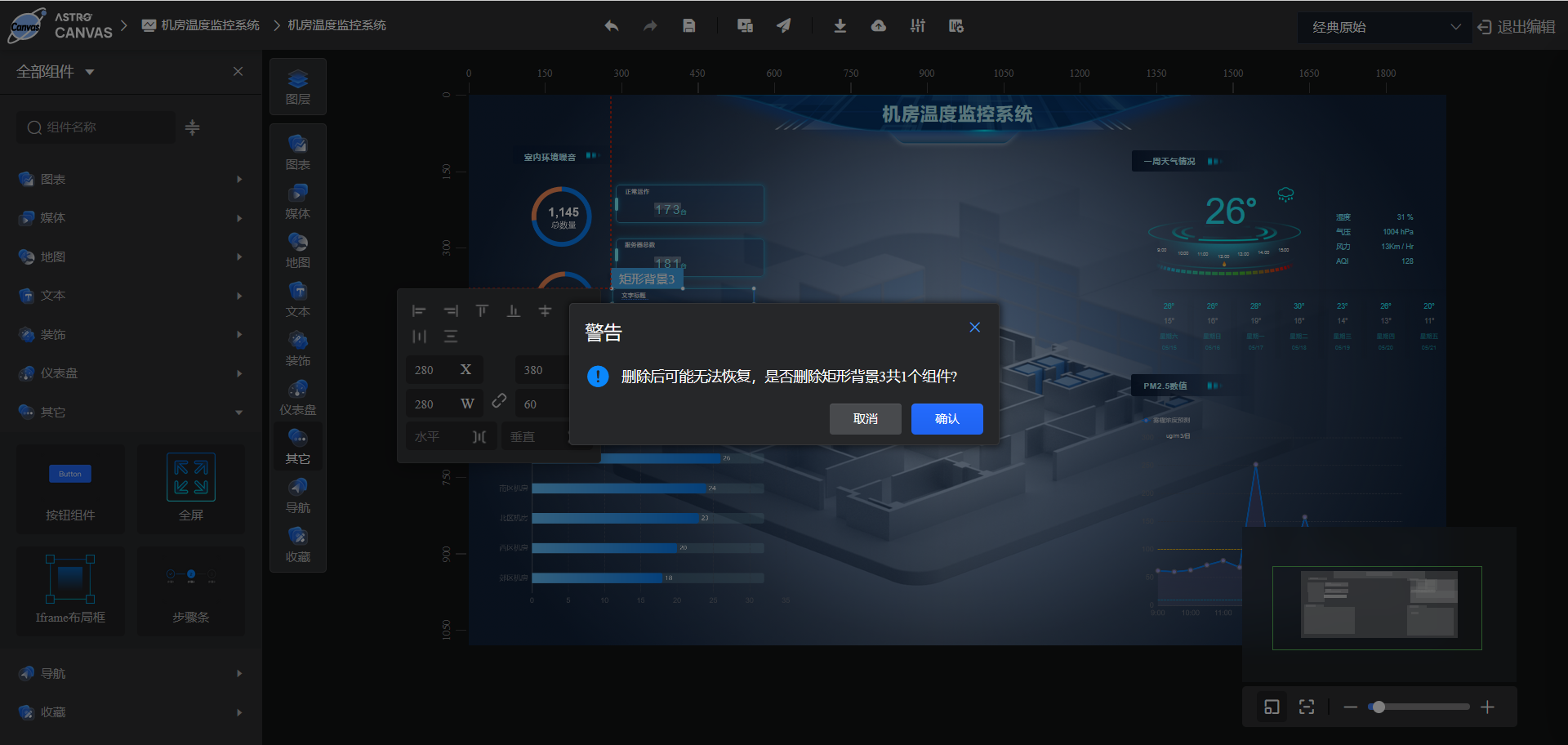This screenshot has width=1568, height=745.
Task: Click the align bottom icon
Action: click(x=514, y=310)
